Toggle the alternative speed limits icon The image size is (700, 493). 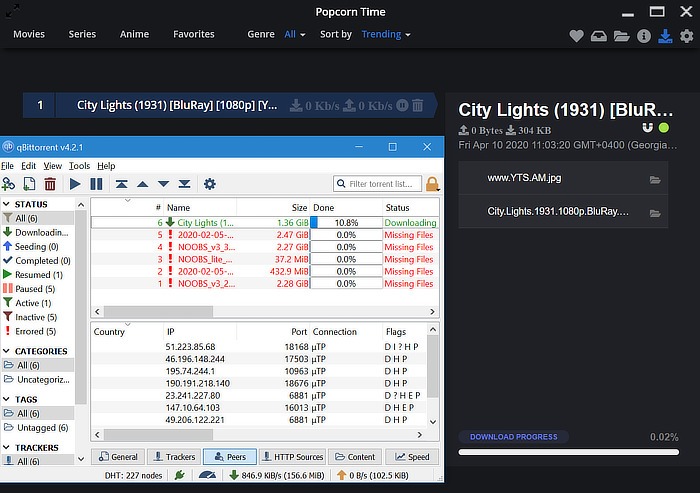[x=207, y=476]
